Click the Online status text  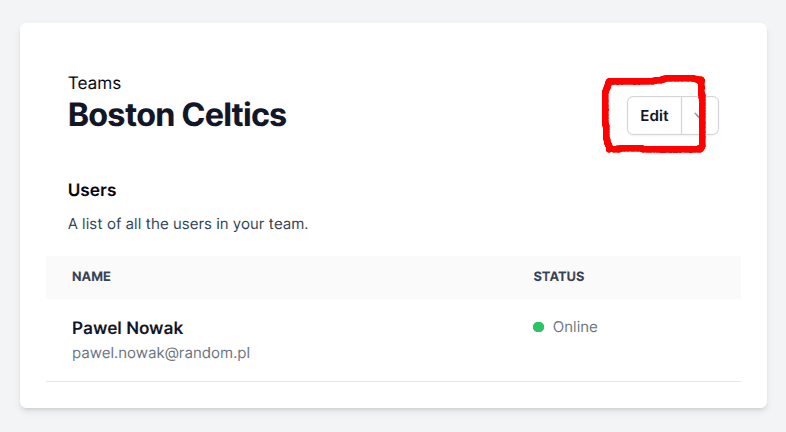pos(575,327)
